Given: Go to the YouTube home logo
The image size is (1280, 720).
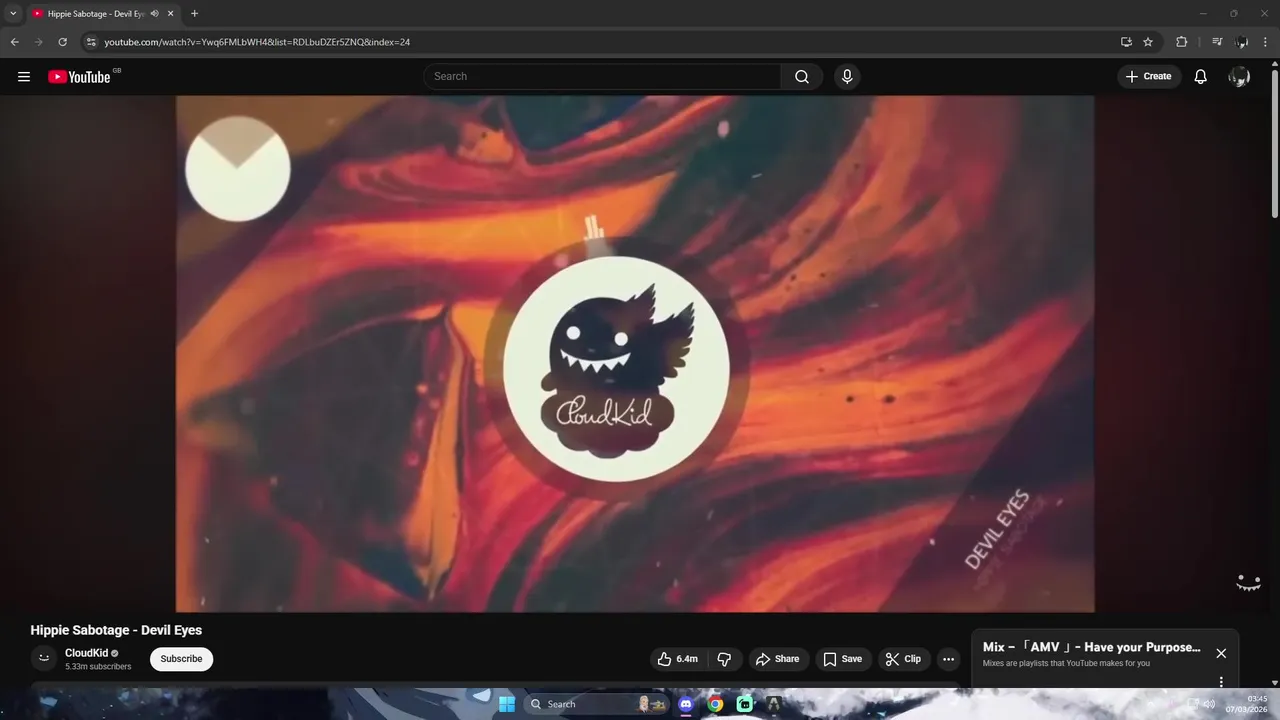Looking at the screenshot, I should point(80,77).
